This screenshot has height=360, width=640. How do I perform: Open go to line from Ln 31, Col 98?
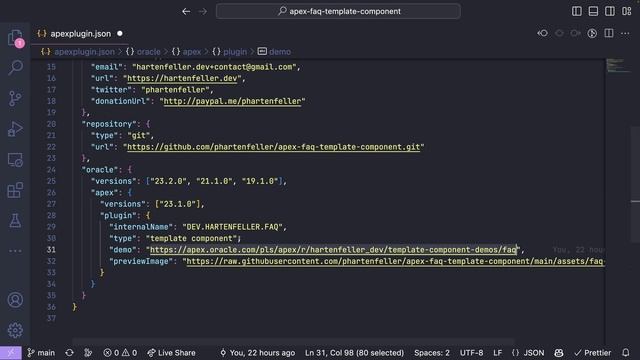(x=354, y=353)
